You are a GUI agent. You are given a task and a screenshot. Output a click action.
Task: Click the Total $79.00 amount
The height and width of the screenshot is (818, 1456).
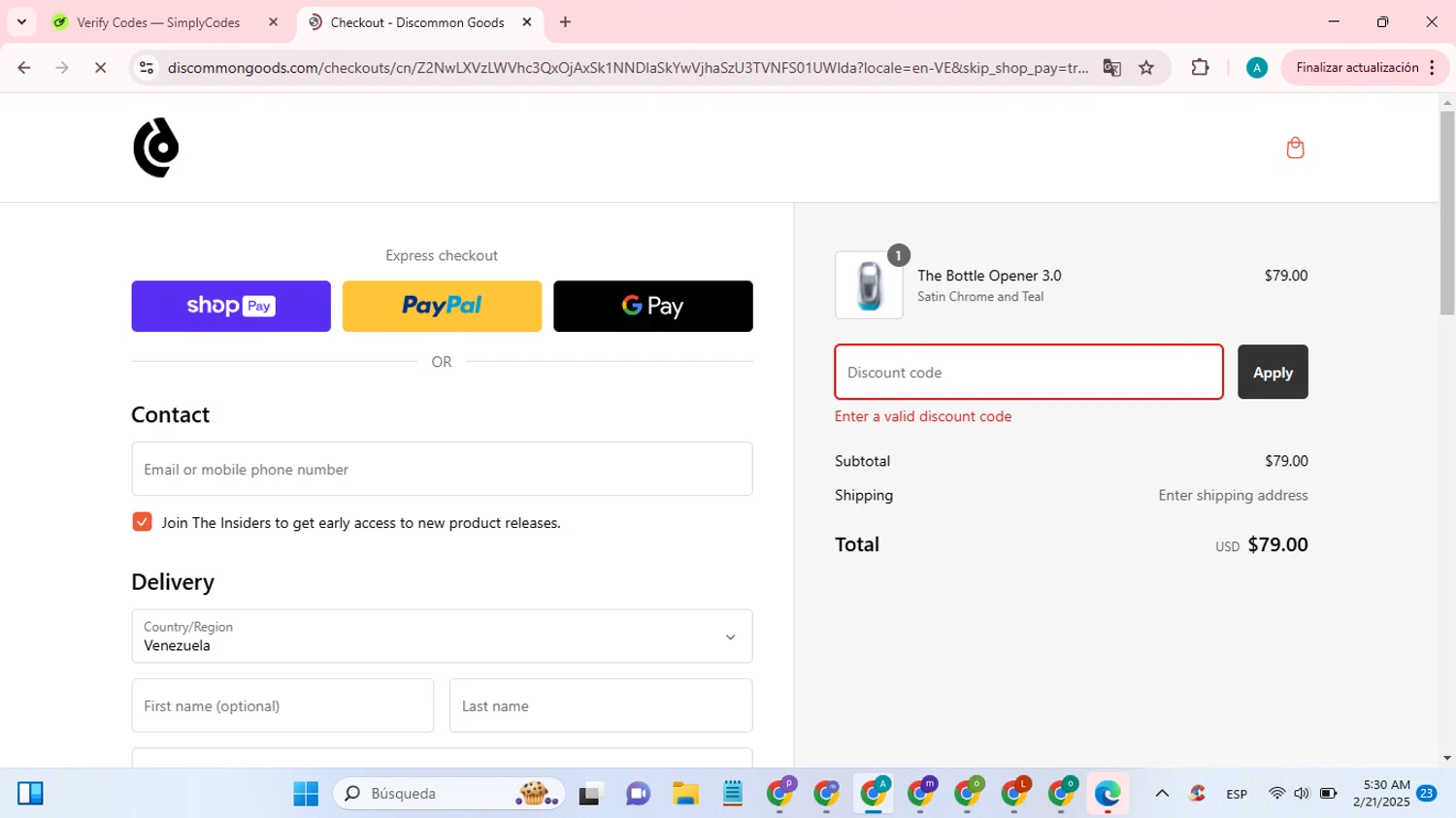(x=1277, y=544)
